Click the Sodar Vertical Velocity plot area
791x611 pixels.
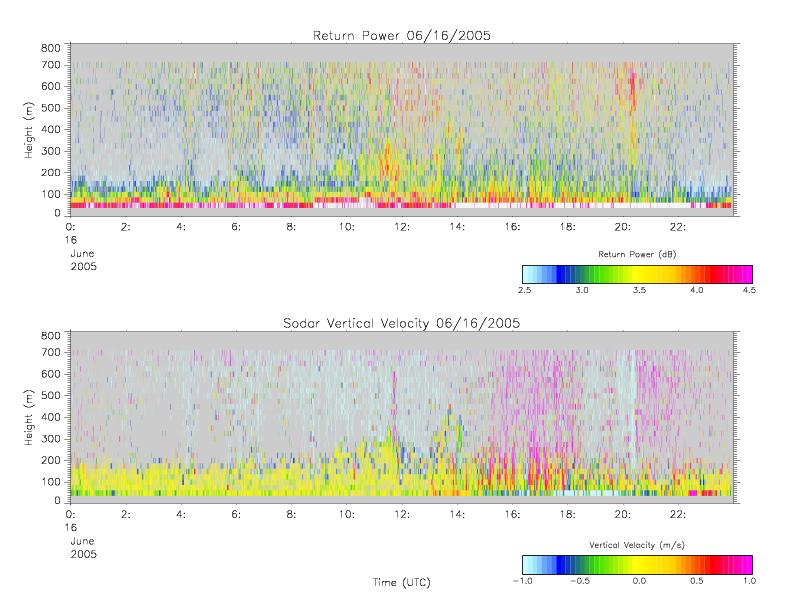click(x=402, y=417)
